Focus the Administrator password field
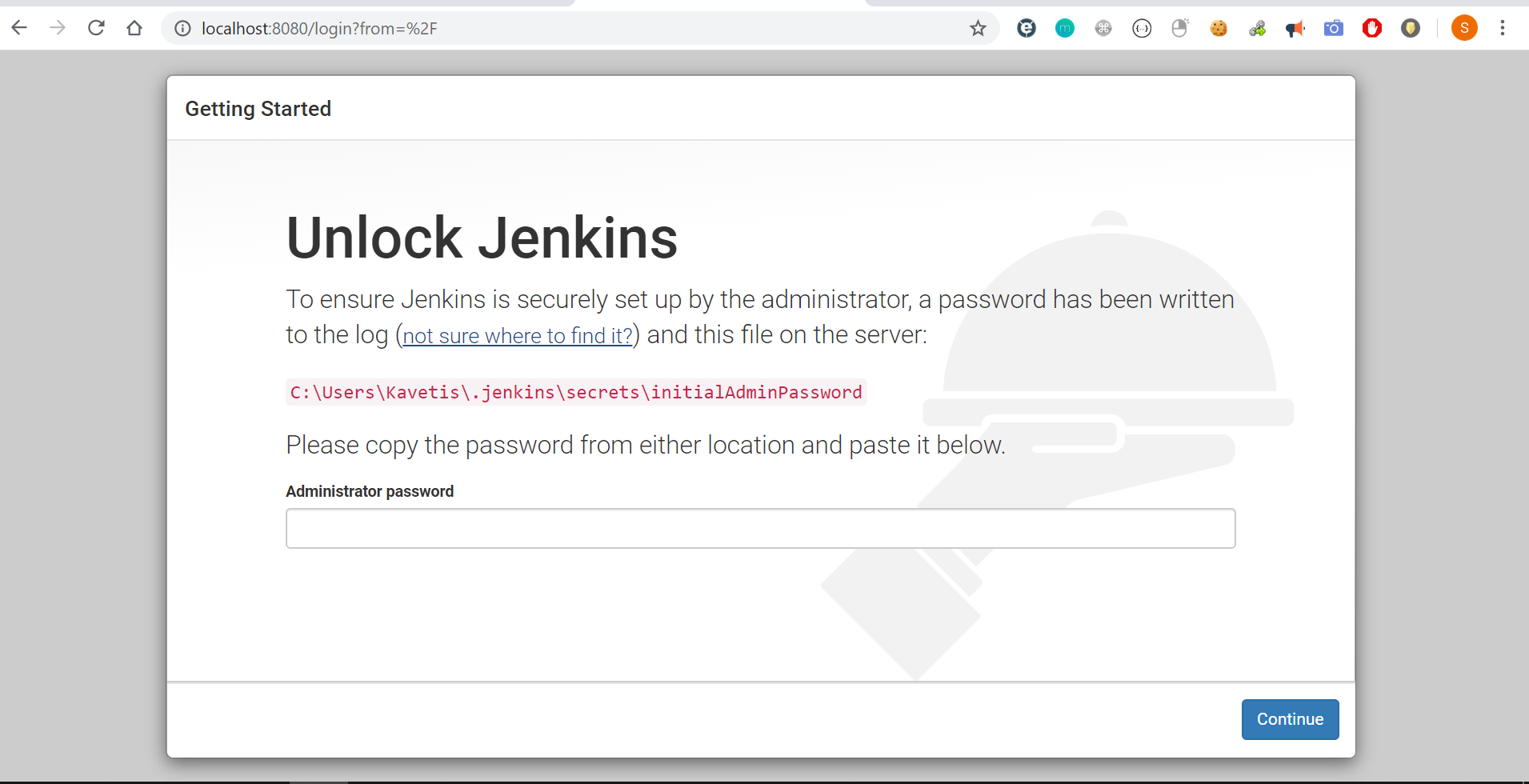Viewport: 1529px width, 784px height. coord(760,528)
